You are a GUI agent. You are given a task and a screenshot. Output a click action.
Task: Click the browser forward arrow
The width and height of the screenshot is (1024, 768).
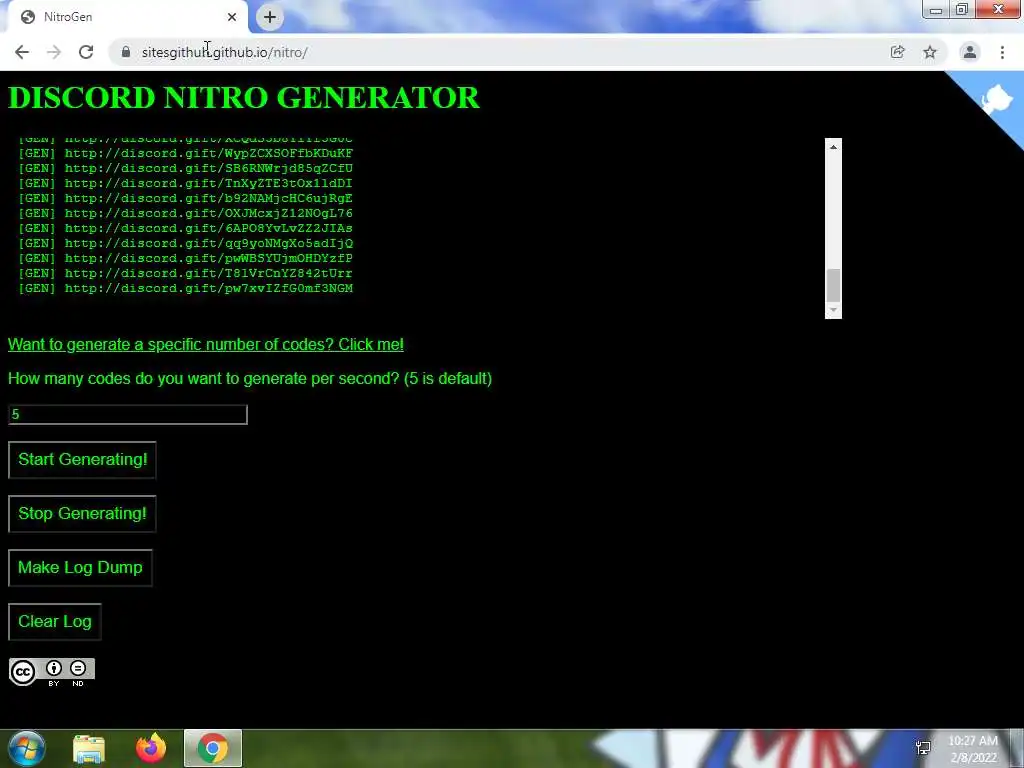54,52
